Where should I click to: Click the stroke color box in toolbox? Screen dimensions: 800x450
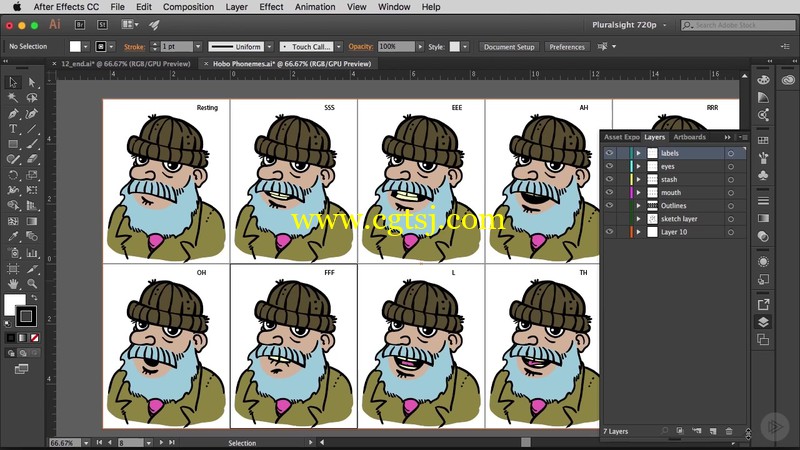[x=26, y=316]
